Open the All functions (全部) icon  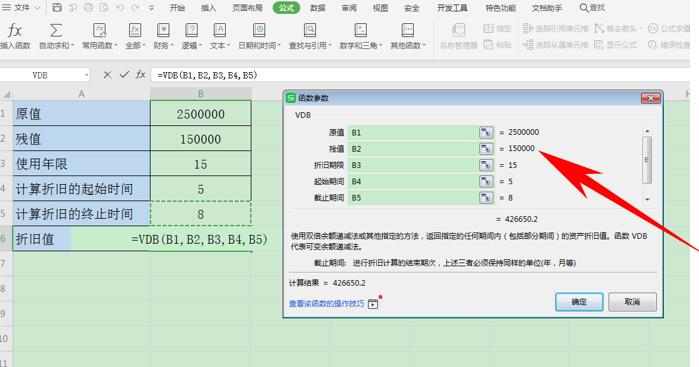click(x=135, y=30)
